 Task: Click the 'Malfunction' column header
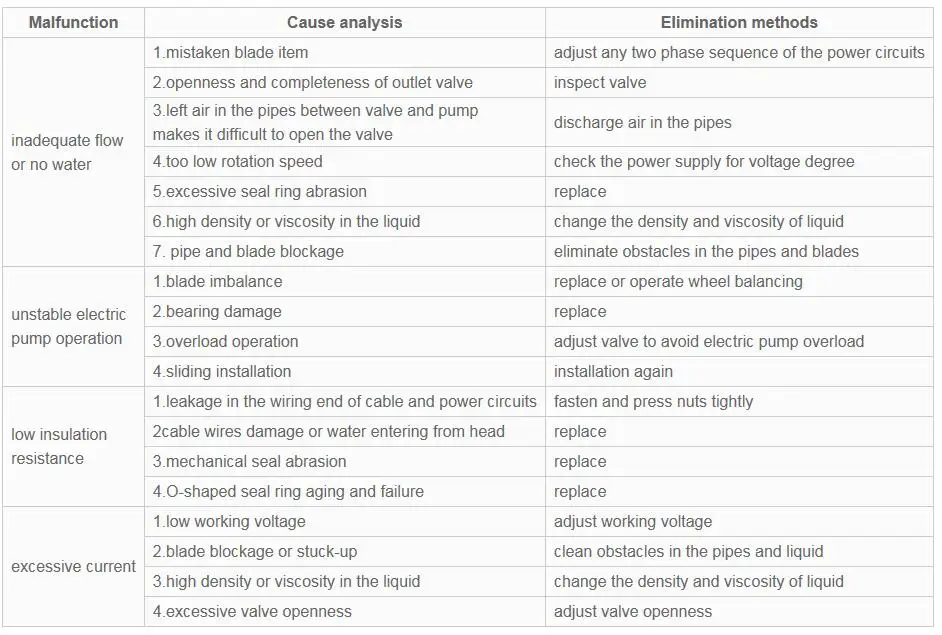click(73, 22)
